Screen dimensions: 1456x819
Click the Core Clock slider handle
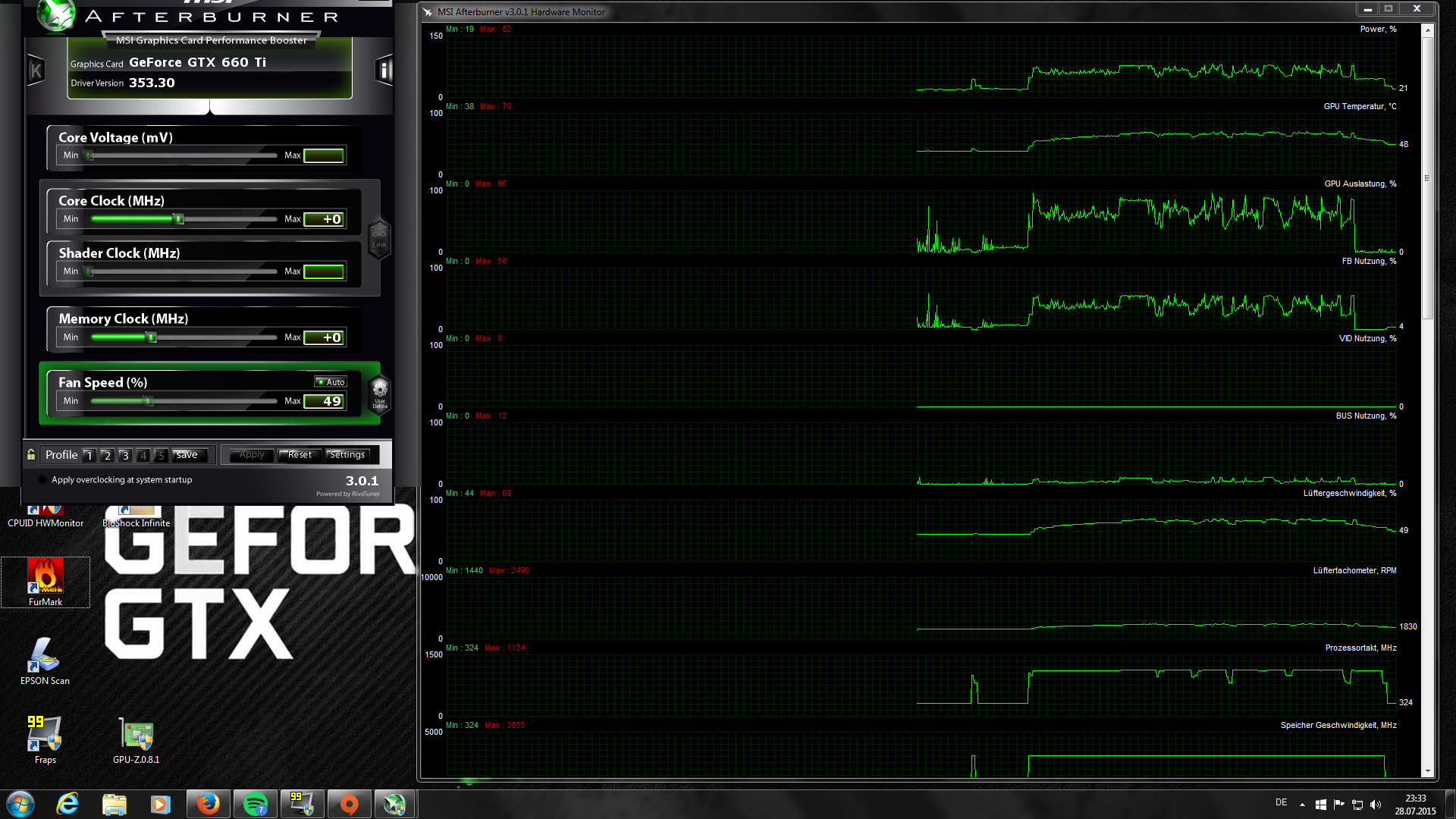[179, 219]
